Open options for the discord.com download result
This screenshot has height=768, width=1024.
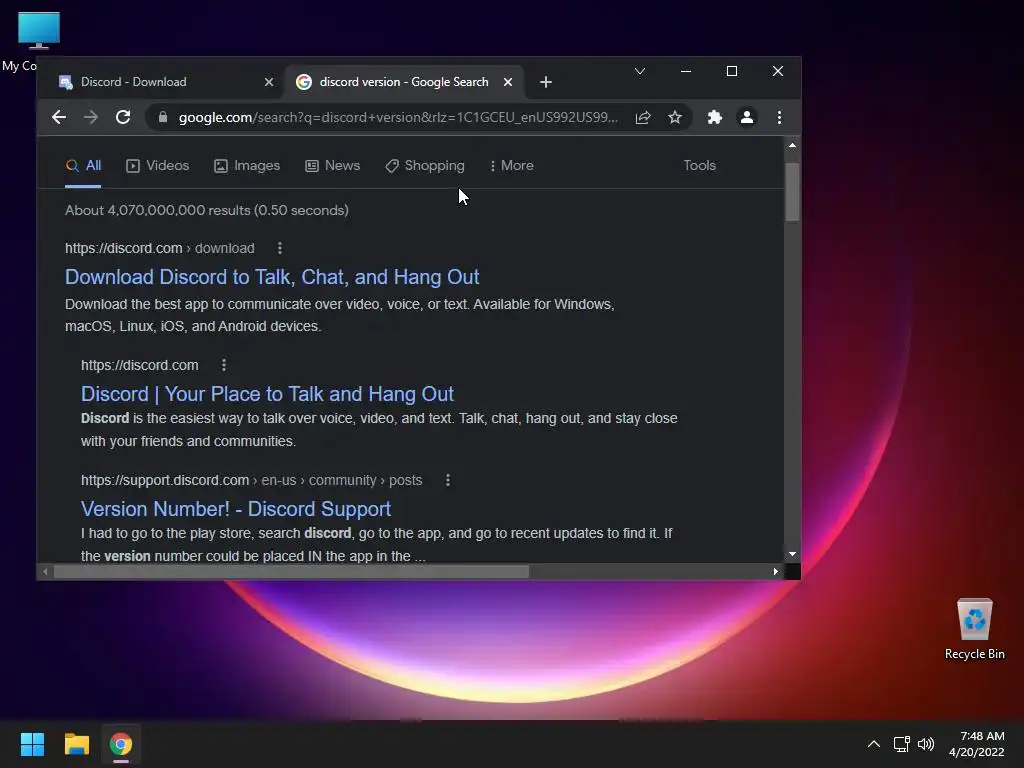pos(280,248)
